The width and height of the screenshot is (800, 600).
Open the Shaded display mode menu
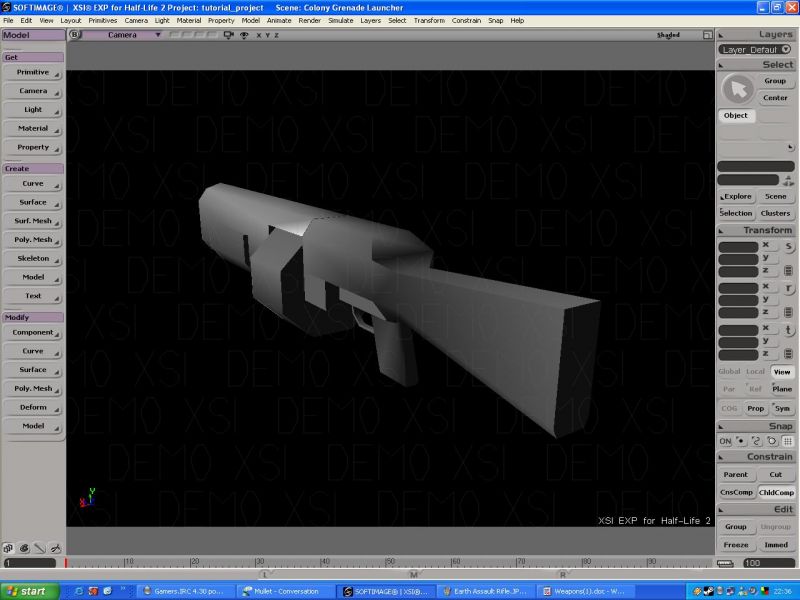[668, 35]
